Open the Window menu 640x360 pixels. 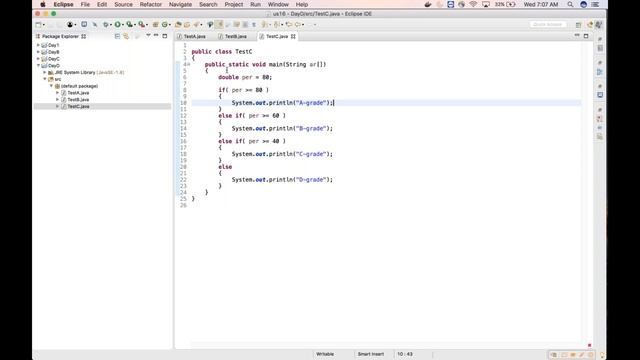[278, 4]
